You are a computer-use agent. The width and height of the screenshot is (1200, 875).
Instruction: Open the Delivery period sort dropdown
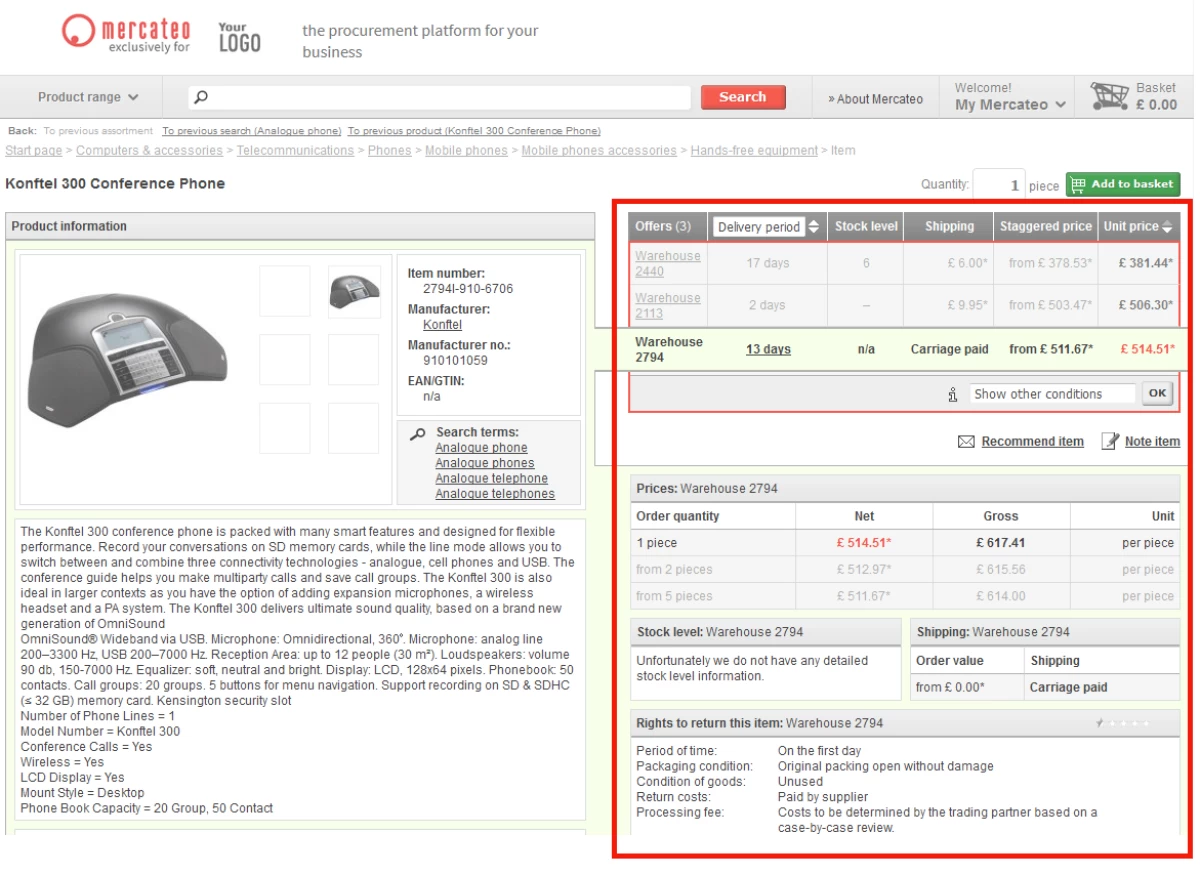pyautogui.click(x=768, y=227)
